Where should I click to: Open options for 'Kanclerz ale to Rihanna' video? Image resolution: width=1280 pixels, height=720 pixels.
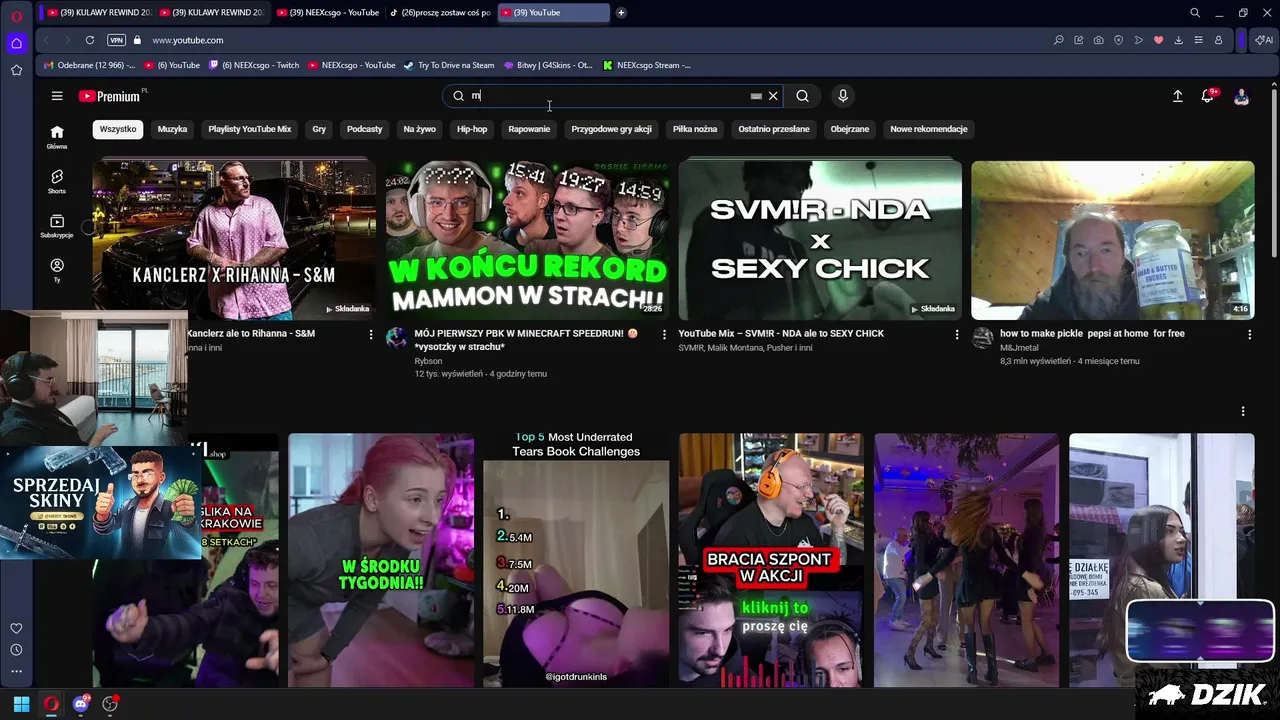click(x=371, y=334)
